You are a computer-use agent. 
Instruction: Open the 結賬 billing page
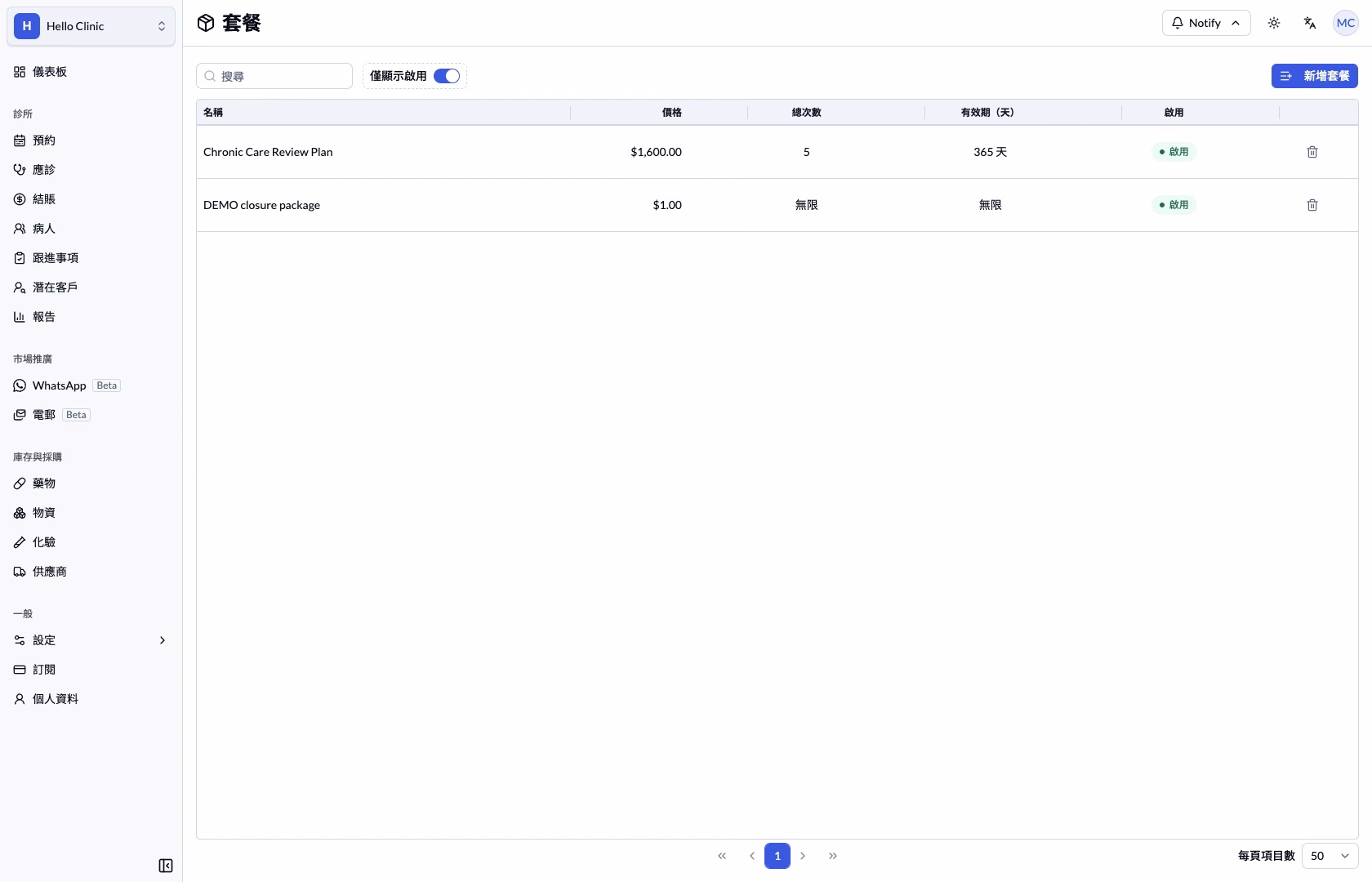coord(91,199)
